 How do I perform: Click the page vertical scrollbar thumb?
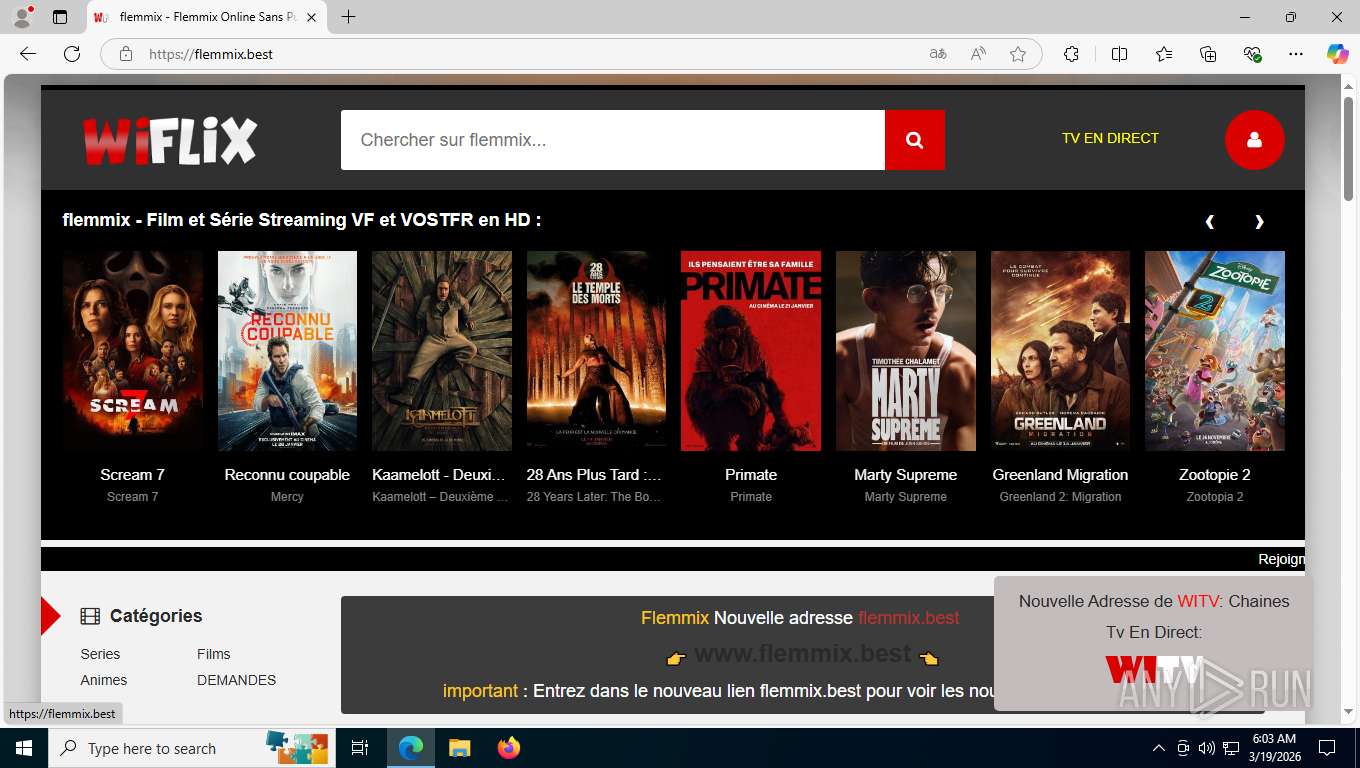click(x=1348, y=148)
